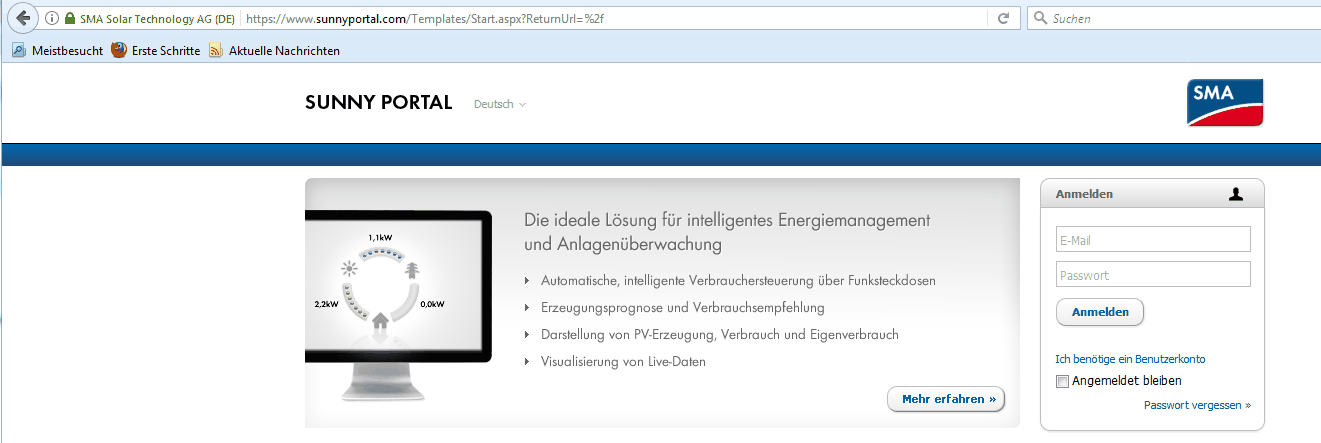Click the browser URL address field
Viewport: 1321px width, 443px height.
[x=614, y=18]
